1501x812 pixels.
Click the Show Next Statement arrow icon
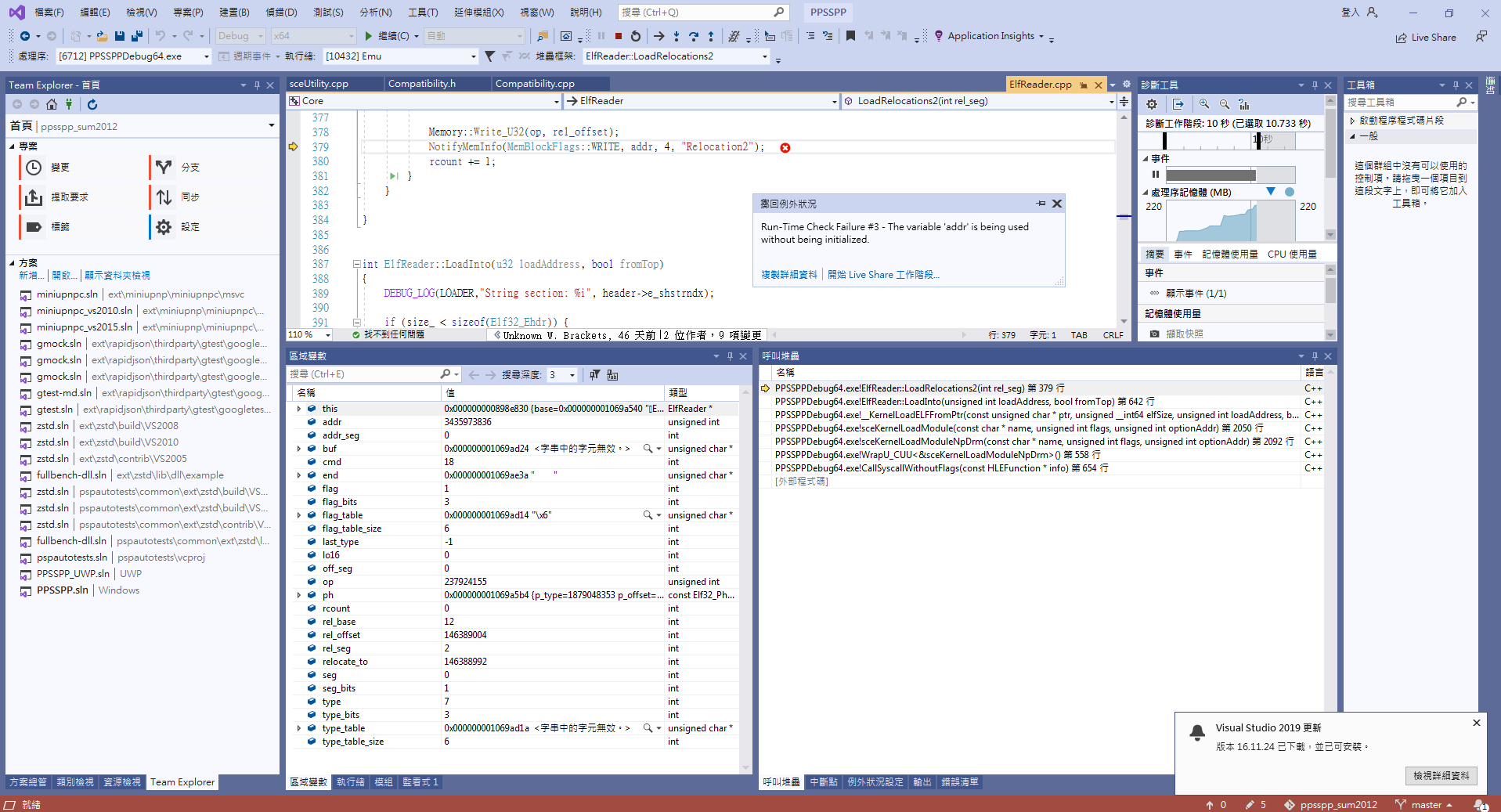(658, 36)
